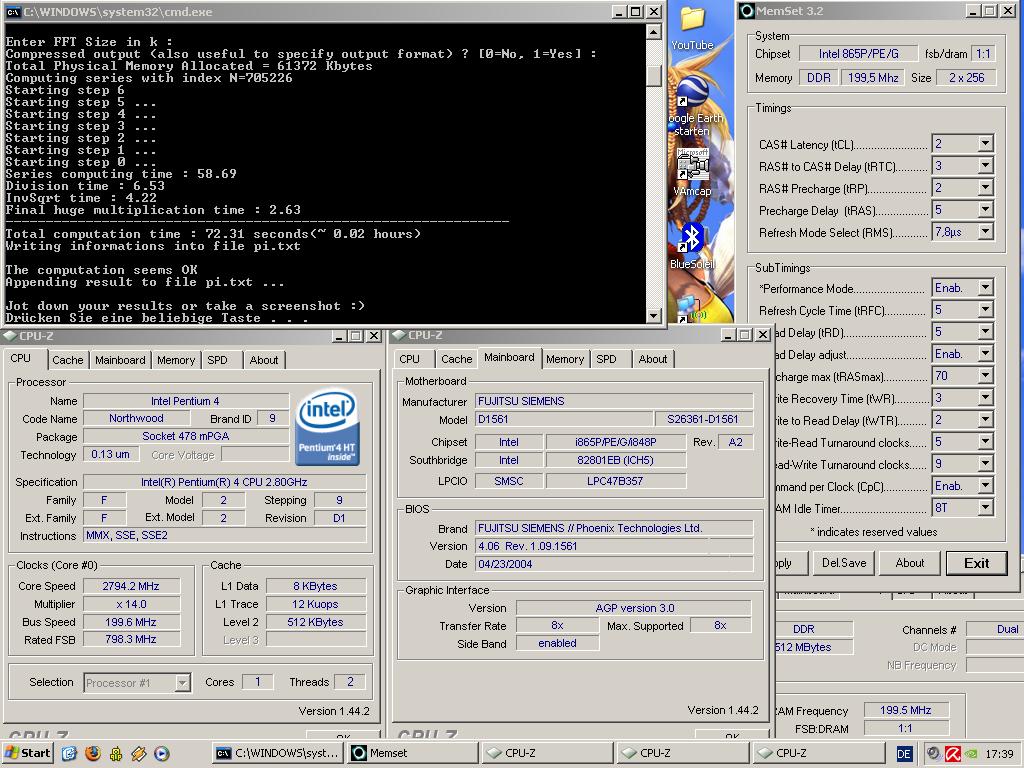Screen dimensions: 1024x768
Task: Switch to the Memset taskbar button
Action: coord(413,753)
